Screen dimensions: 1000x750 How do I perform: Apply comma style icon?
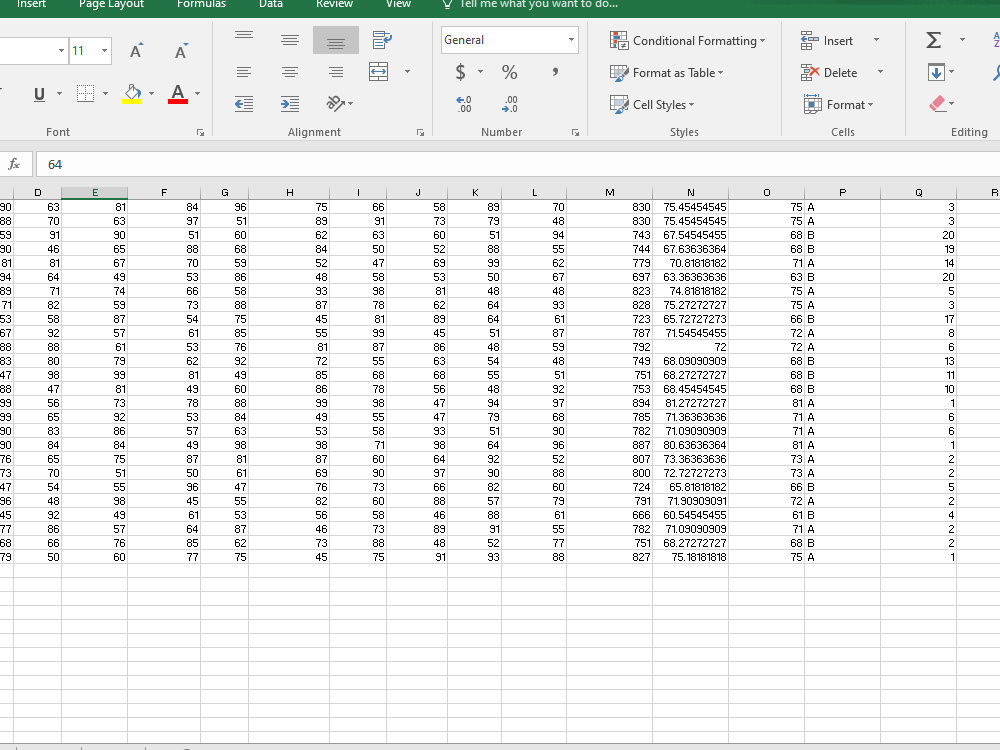coord(555,72)
